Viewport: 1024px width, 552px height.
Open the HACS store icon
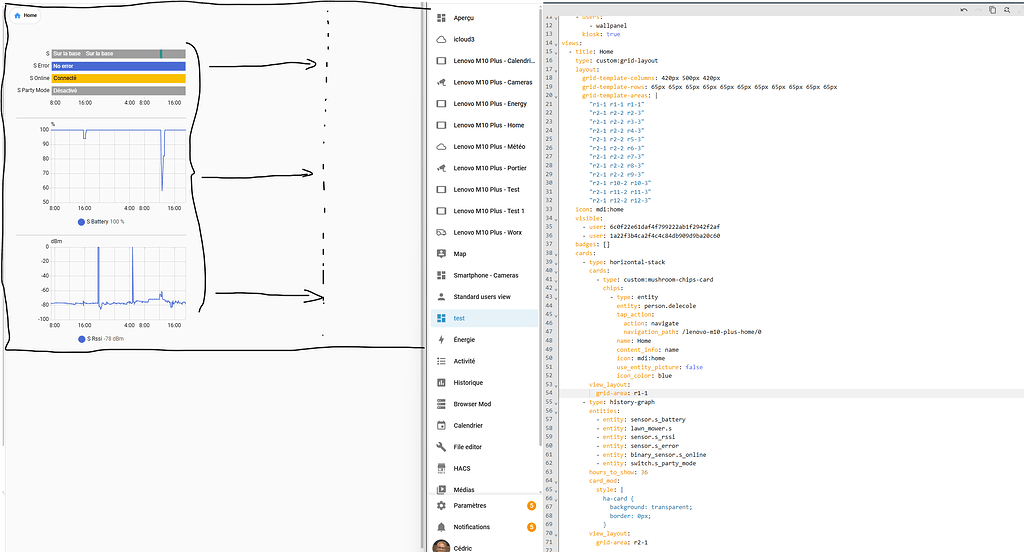point(441,468)
